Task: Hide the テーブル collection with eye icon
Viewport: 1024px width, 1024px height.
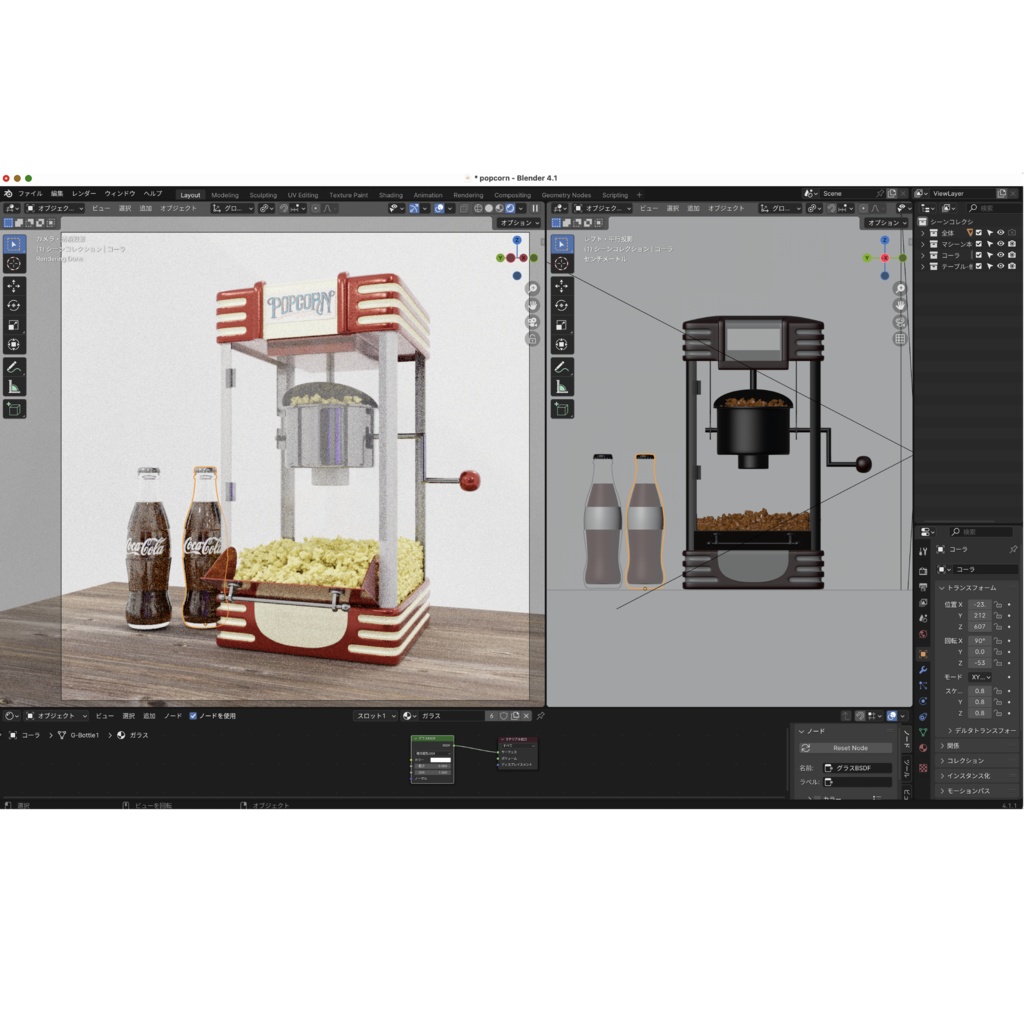Action: pyautogui.click(x=1000, y=266)
